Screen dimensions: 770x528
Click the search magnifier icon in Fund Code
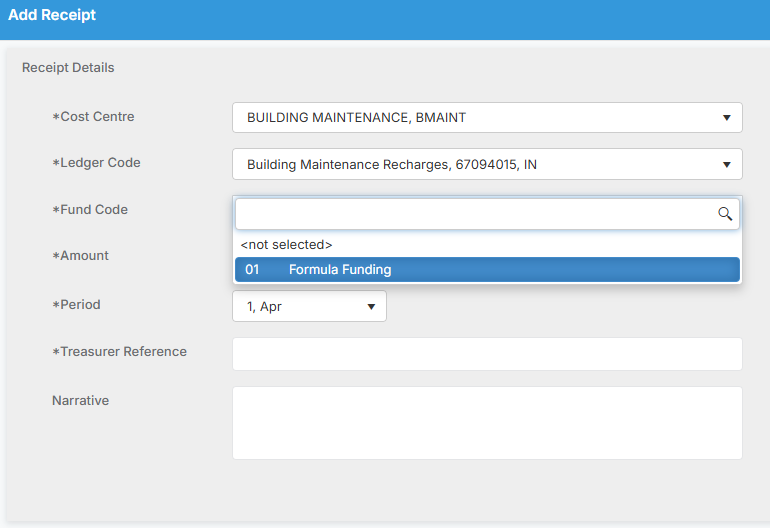tap(725, 214)
